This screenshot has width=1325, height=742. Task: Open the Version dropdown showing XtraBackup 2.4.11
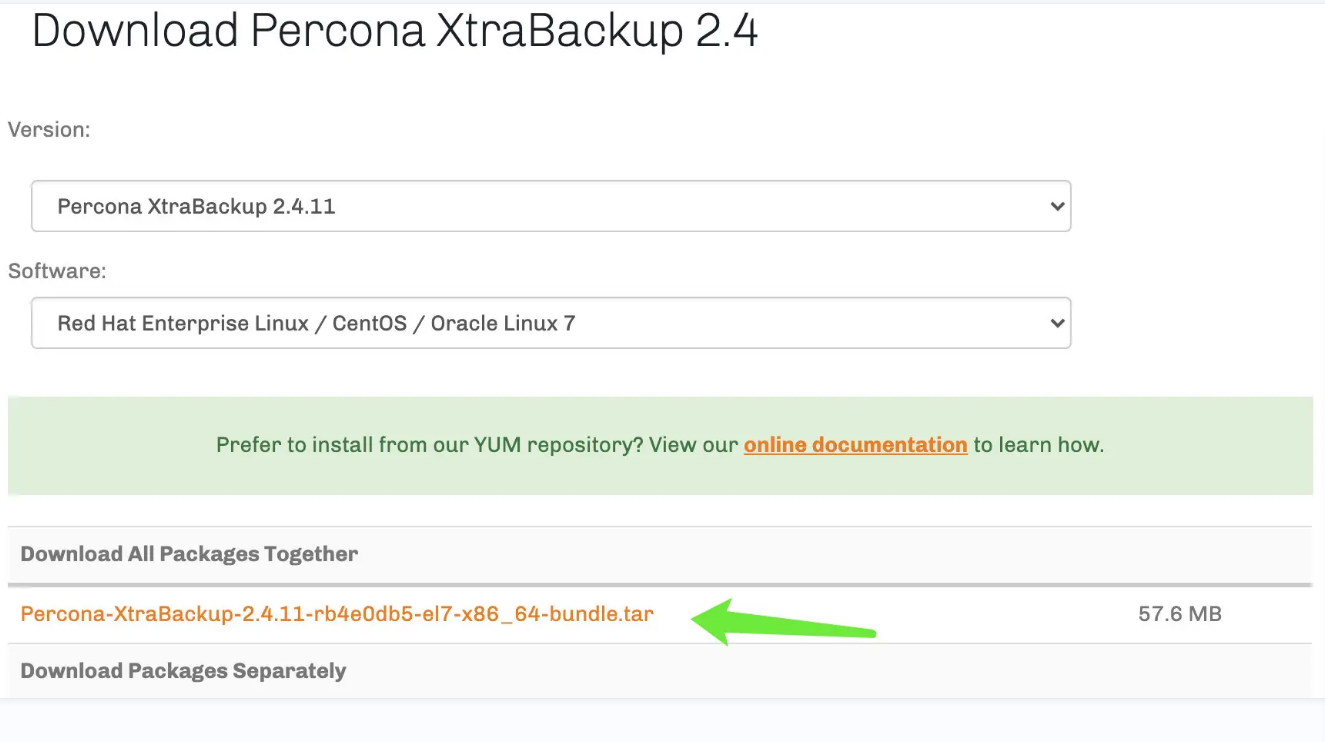[x=550, y=207]
